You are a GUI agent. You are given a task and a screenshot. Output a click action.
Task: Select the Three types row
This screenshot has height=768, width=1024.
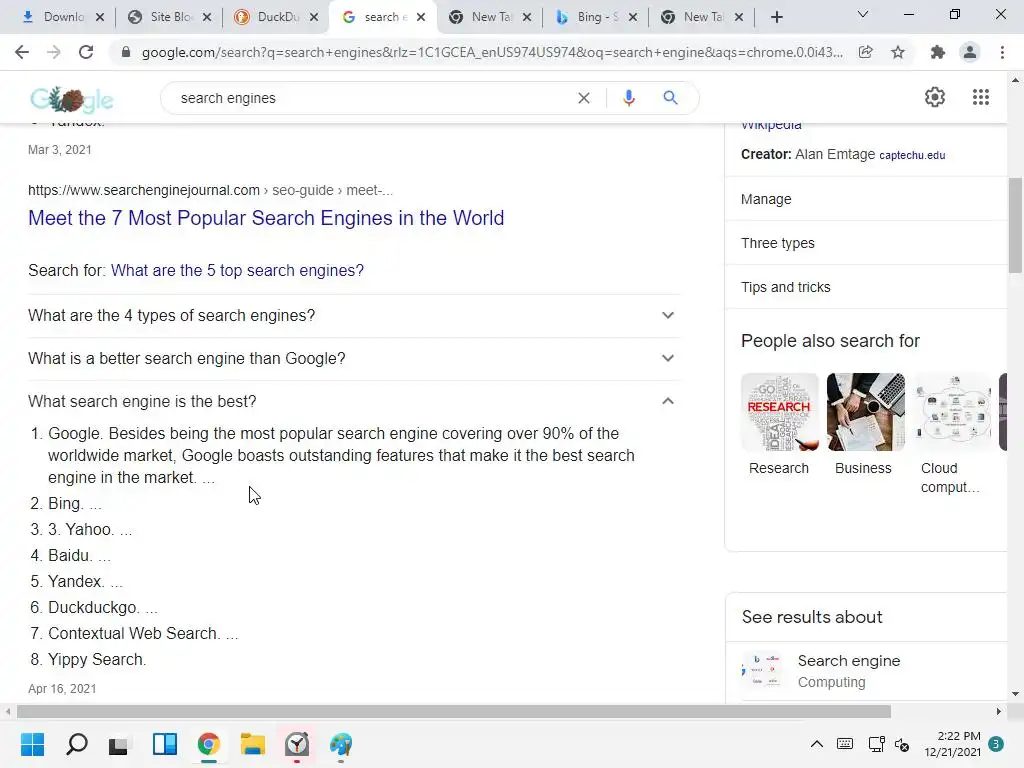click(x=866, y=243)
